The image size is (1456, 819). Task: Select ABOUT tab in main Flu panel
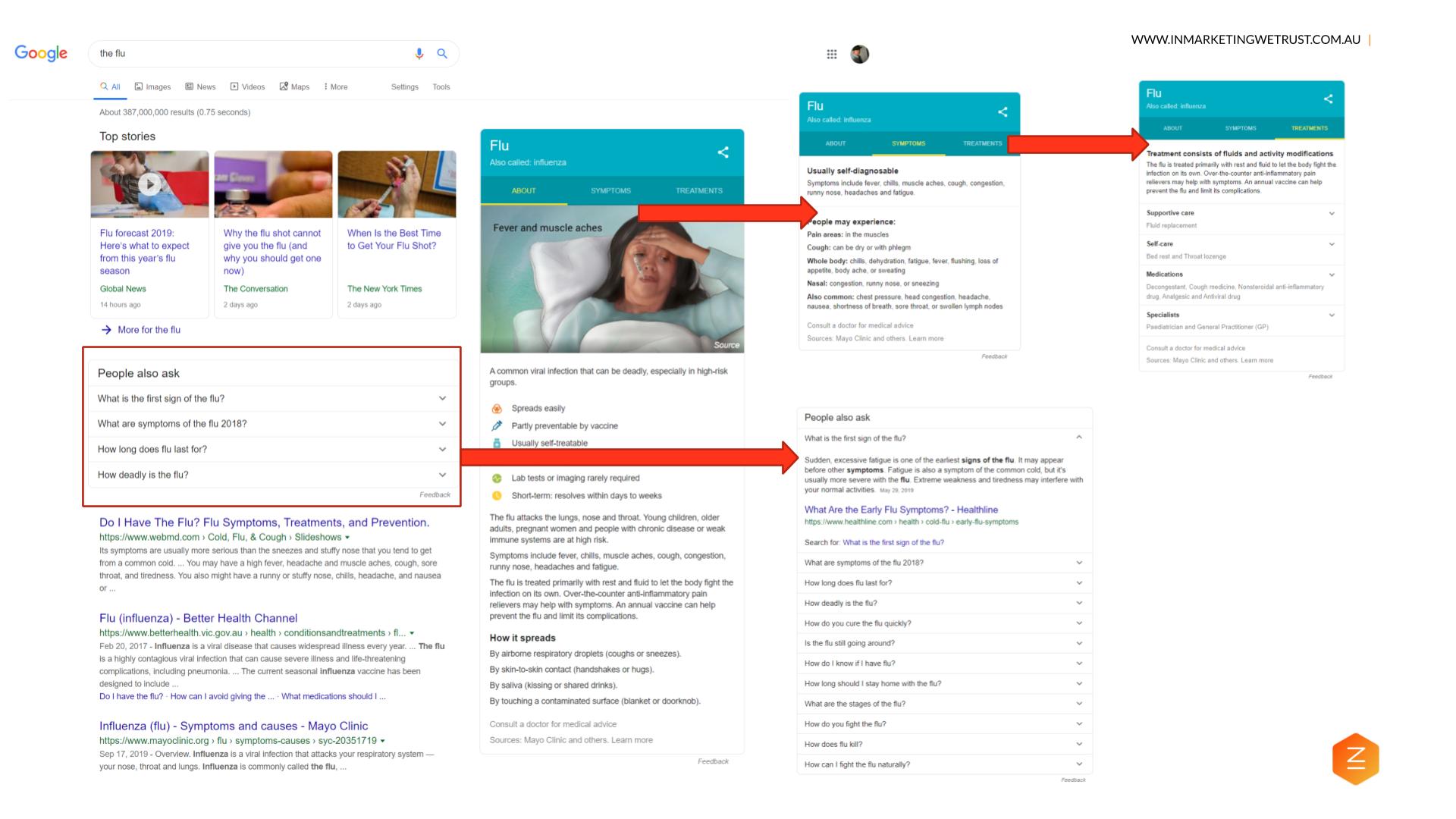[524, 190]
